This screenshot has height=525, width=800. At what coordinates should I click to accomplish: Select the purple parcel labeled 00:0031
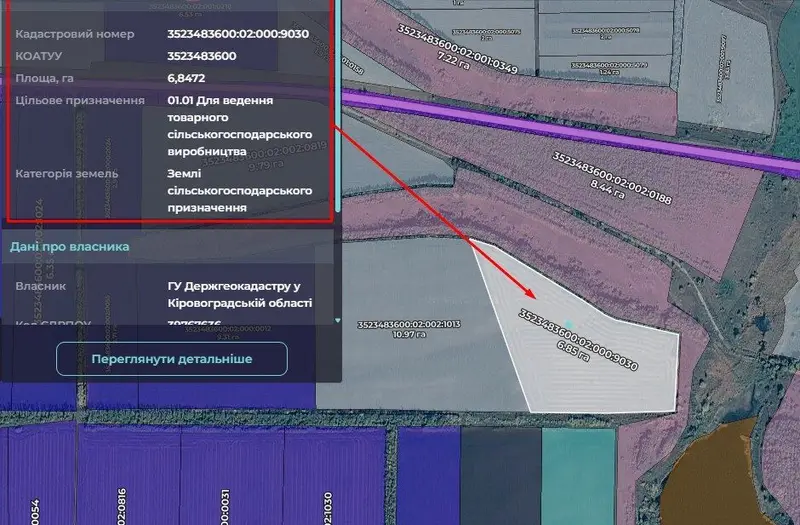[x=232, y=477]
